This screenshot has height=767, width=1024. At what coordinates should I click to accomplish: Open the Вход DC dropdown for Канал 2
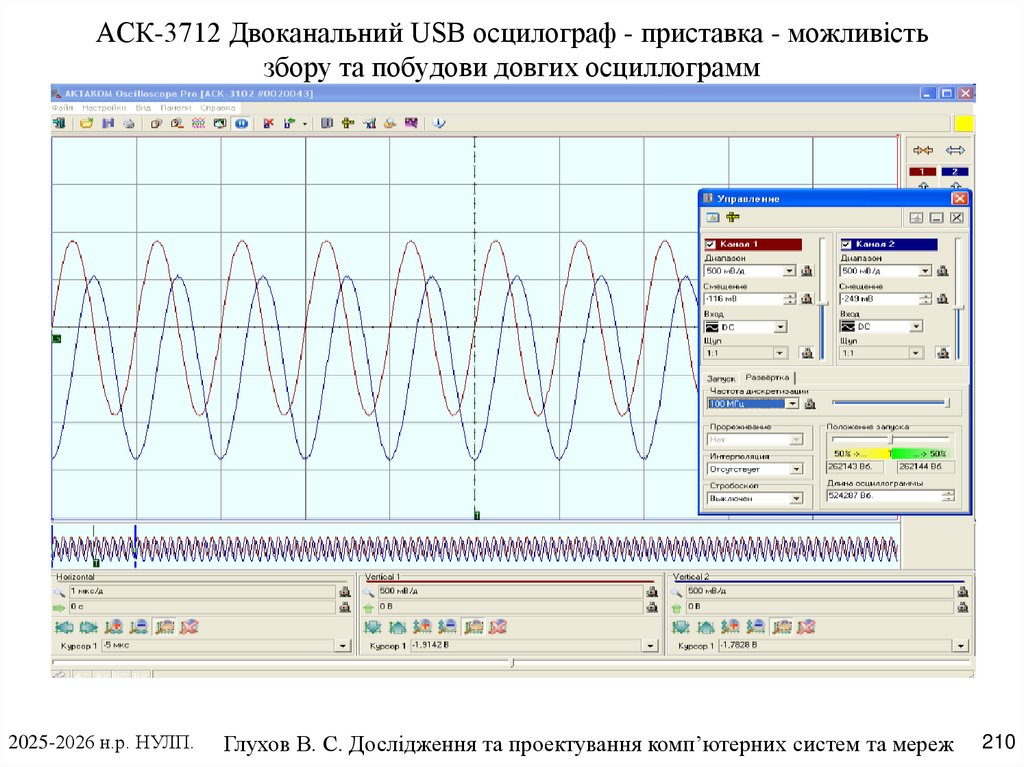click(915, 327)
